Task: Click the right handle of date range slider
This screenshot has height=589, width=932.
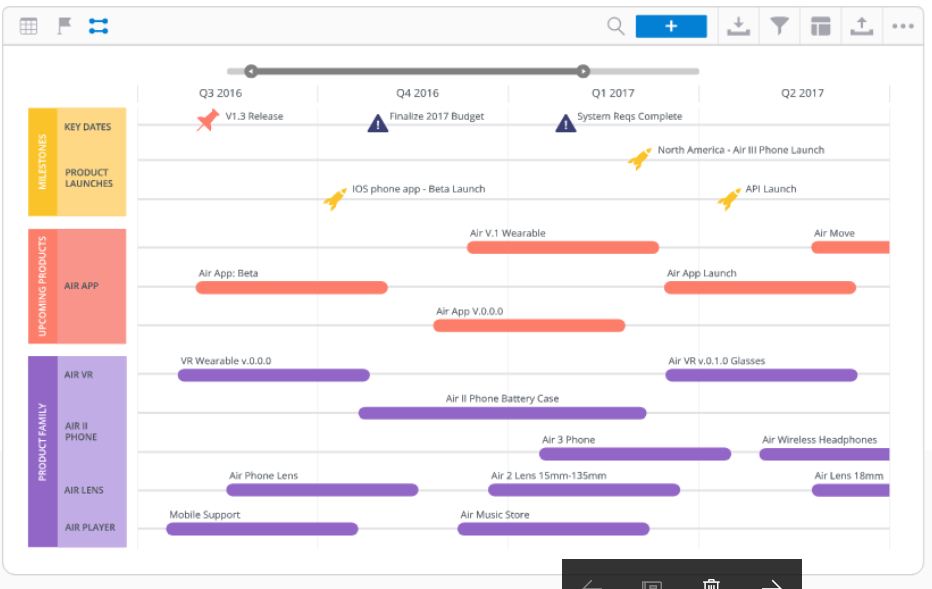Action: click(x=583, y=71)
